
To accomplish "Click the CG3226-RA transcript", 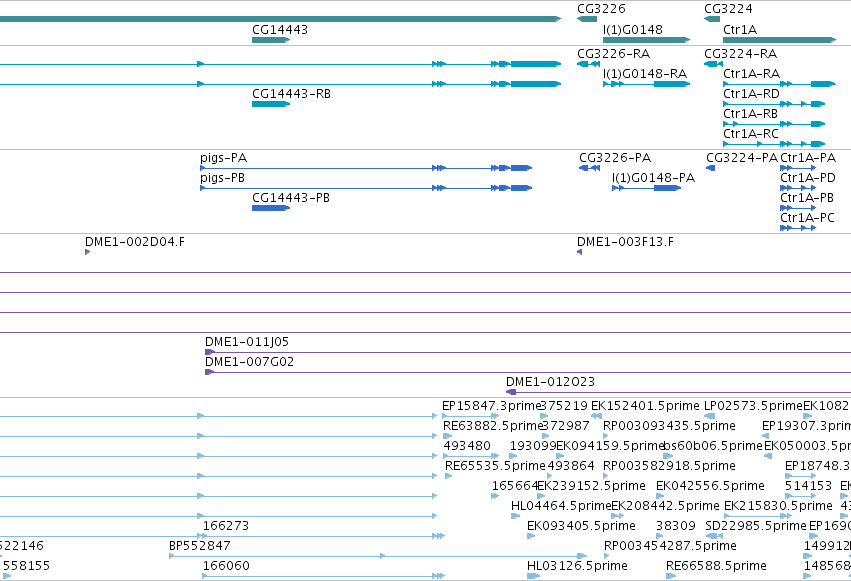I will point(588,64).
